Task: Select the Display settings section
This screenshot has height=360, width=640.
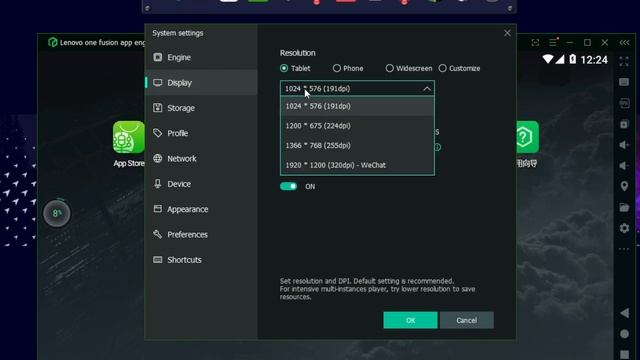Action: tap(201, 82)
